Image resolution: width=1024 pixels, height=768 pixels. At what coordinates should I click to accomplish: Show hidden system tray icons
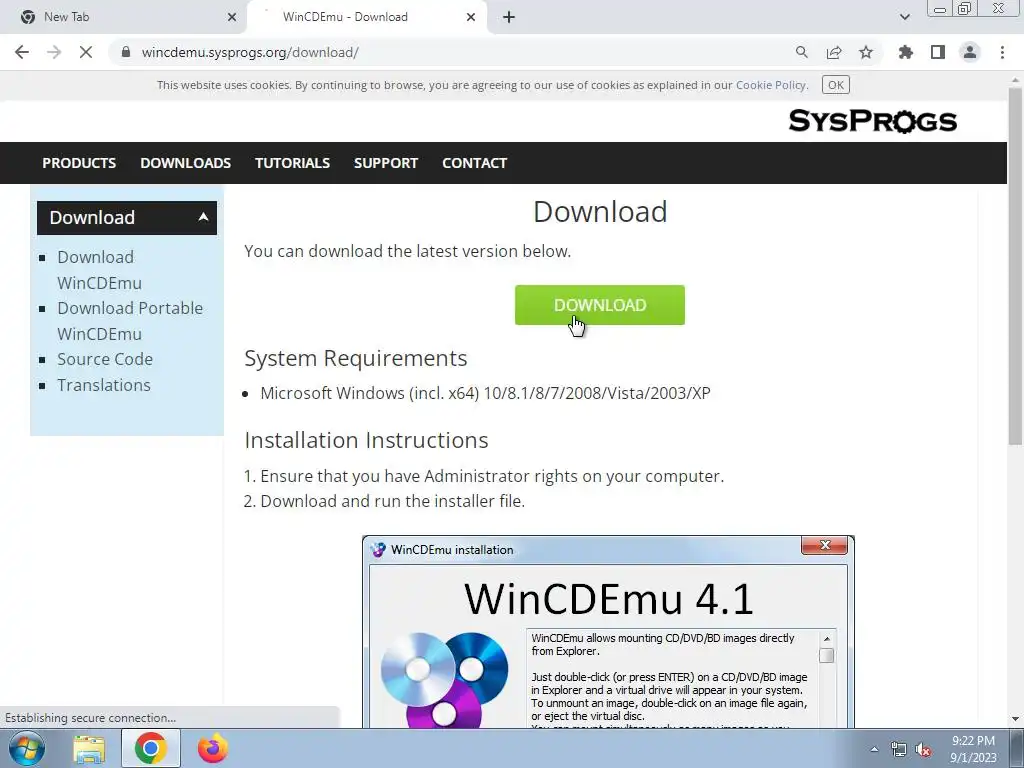(874, 749)
